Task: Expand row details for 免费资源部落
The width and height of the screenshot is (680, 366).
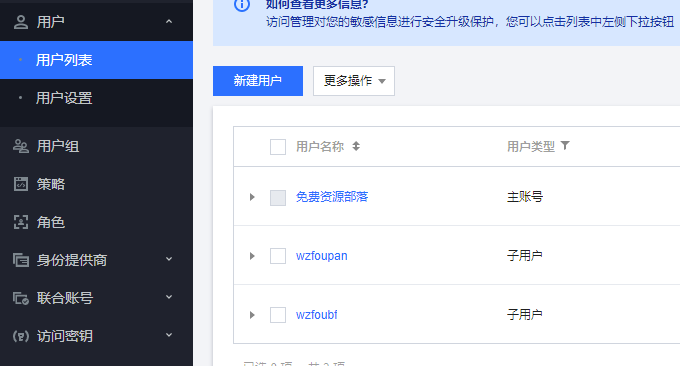Action: tap(252, 197)
